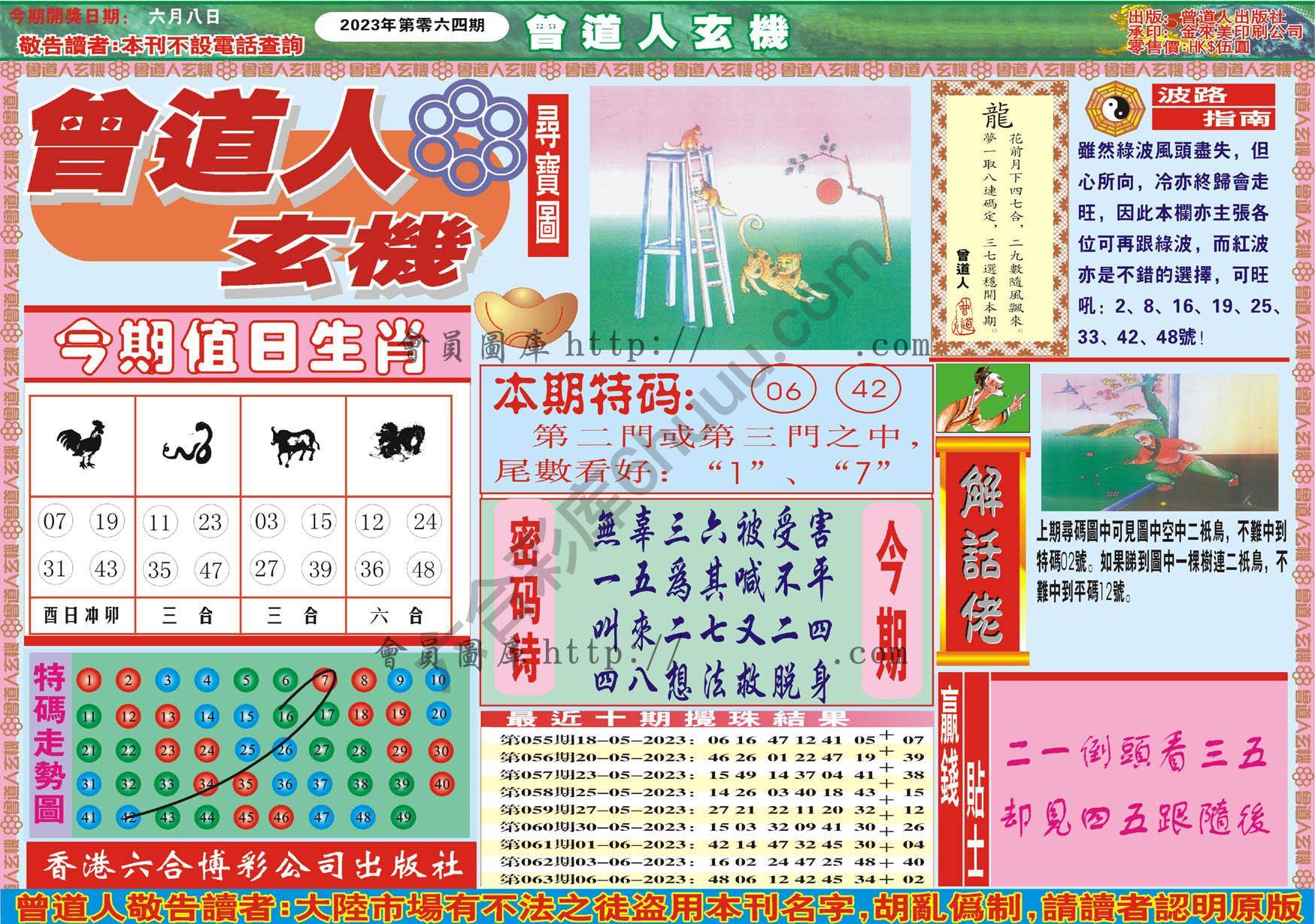Pick circled number 07 under the rooster
Viewport: 1315px width, 924px height.
pos(55,521)
